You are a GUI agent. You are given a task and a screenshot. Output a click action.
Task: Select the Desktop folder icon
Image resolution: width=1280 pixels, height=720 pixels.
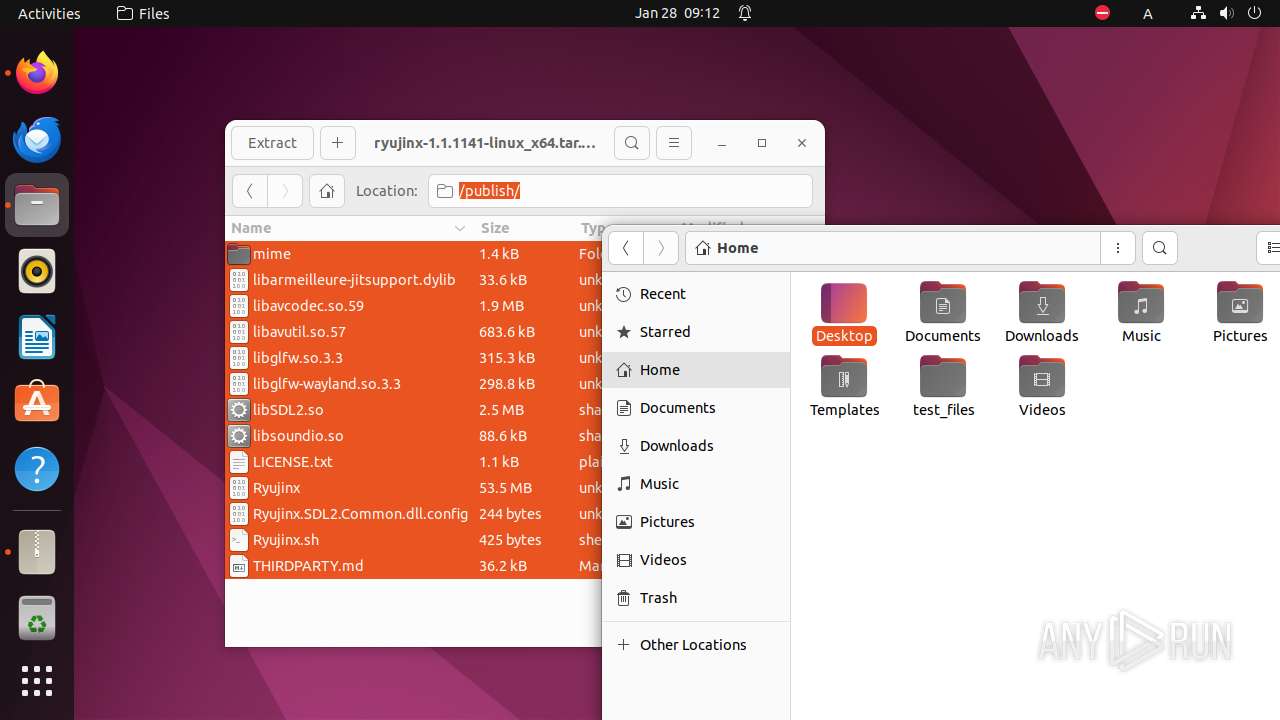[844, 313]
